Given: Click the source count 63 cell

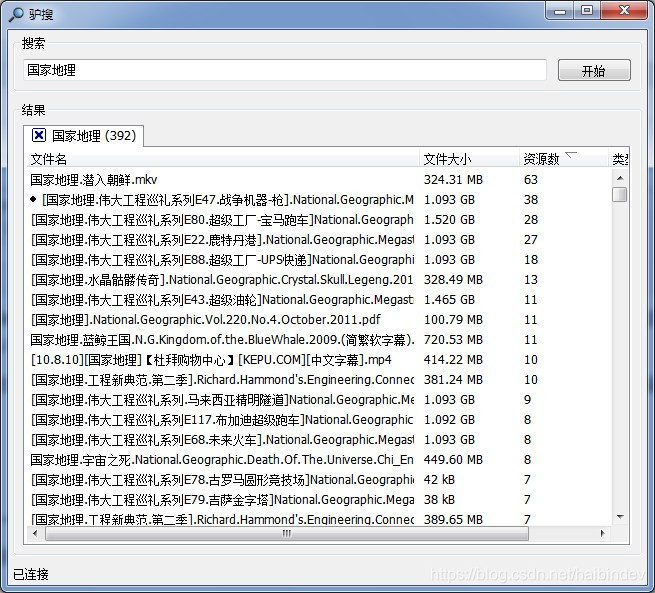Looking at the screenshot, I should tap(531, 180).
